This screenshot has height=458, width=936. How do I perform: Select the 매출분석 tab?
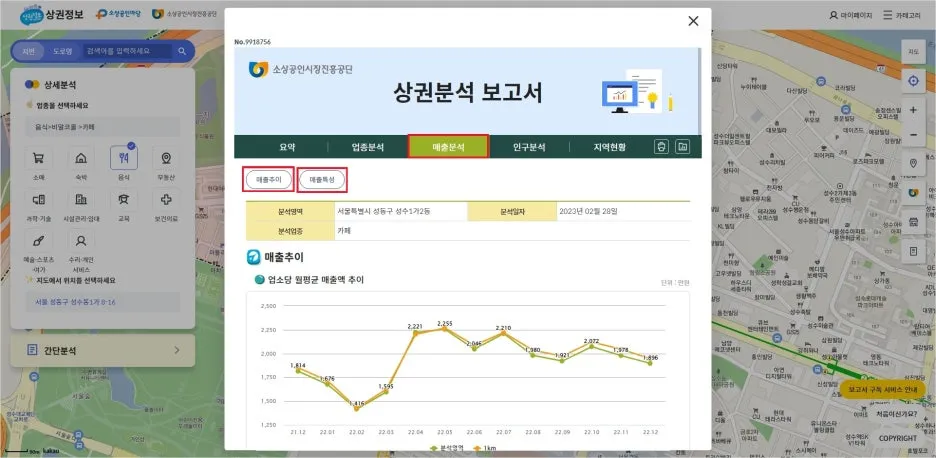tap(448, 146)
